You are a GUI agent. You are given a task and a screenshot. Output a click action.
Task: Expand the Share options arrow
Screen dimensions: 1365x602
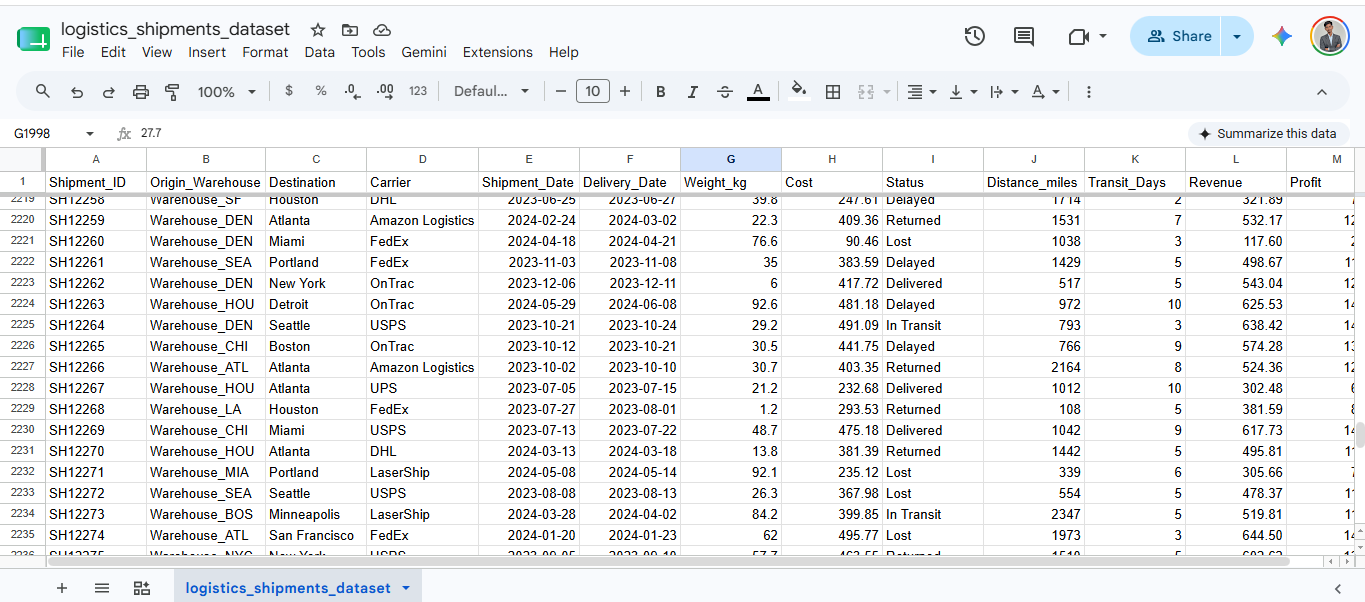(x=1237, y=36)
